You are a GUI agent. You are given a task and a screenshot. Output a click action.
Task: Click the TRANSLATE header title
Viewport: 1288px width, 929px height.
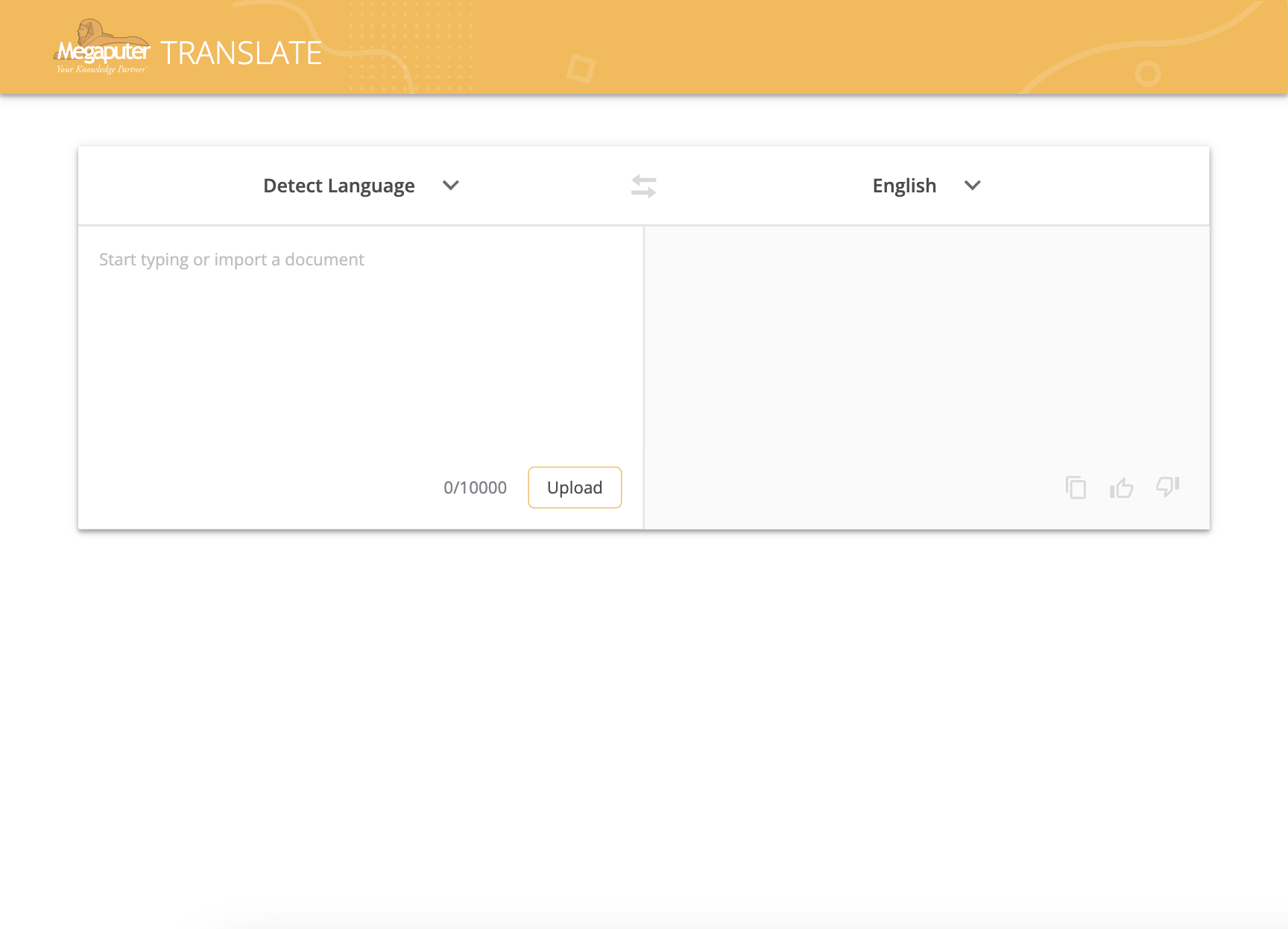pos(241,54)
